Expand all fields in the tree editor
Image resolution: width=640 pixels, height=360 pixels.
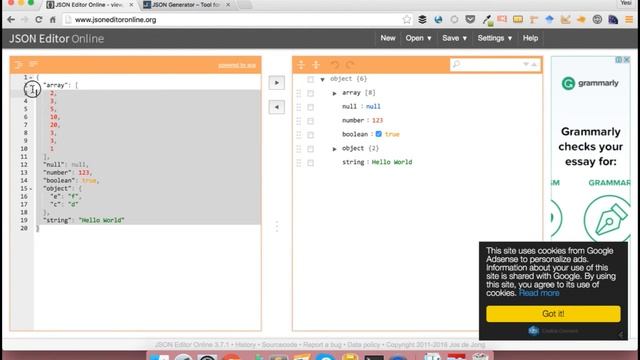[x=301, y=65]
